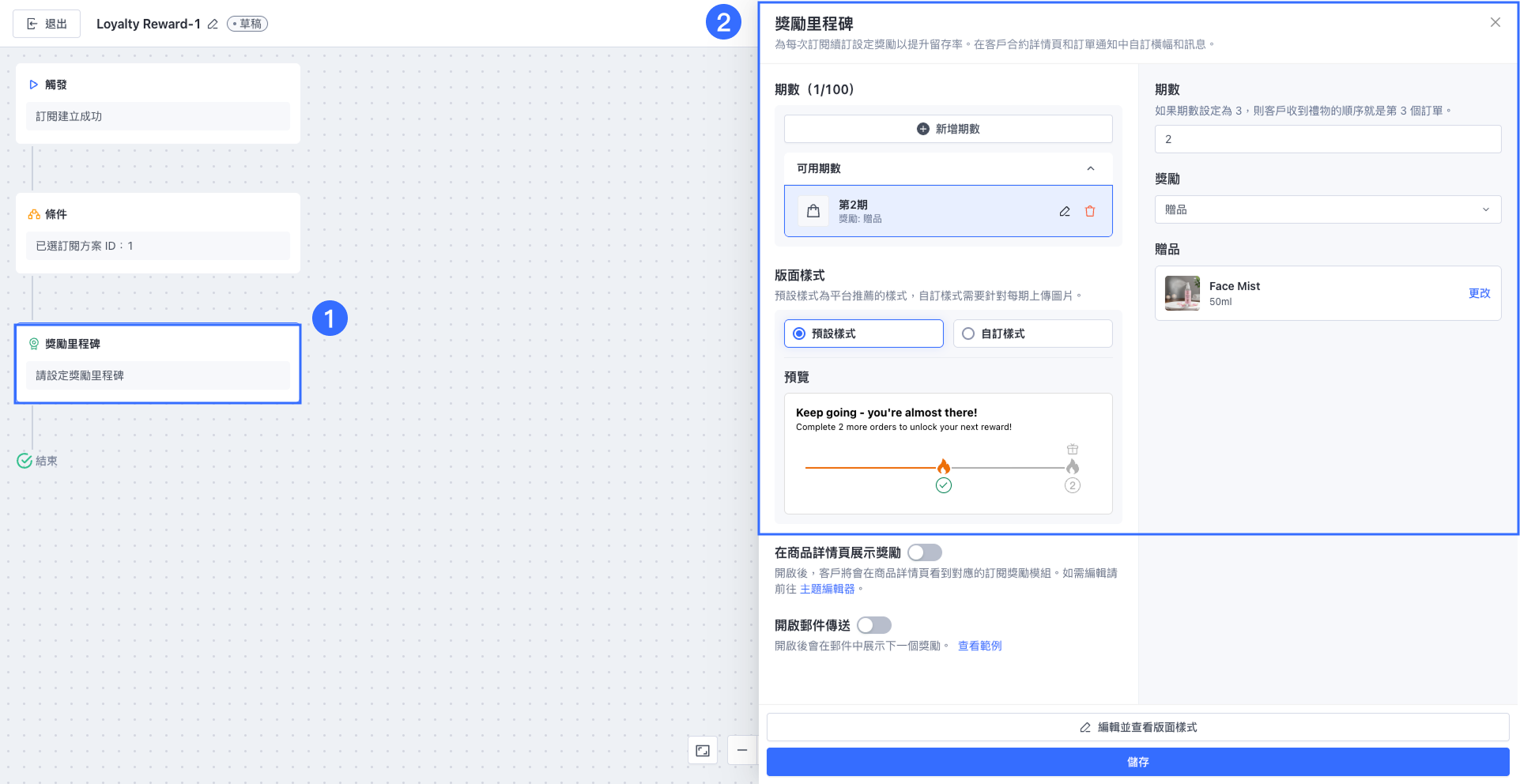The image size is (1520, 784).
Task: Click the 更改 link for Face Mist
Action: click(x=1479, y=293)
